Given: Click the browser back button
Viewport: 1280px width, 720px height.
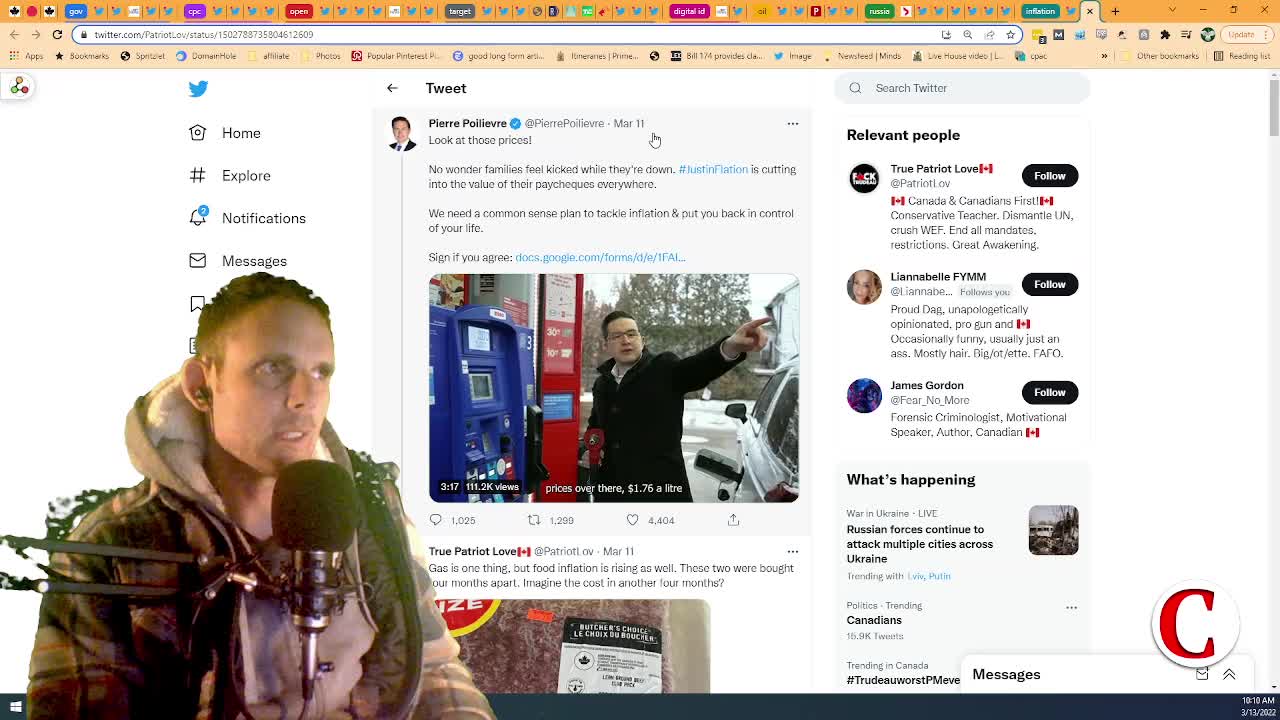Looking at the screenshot, I should click(x=14, y=34).
